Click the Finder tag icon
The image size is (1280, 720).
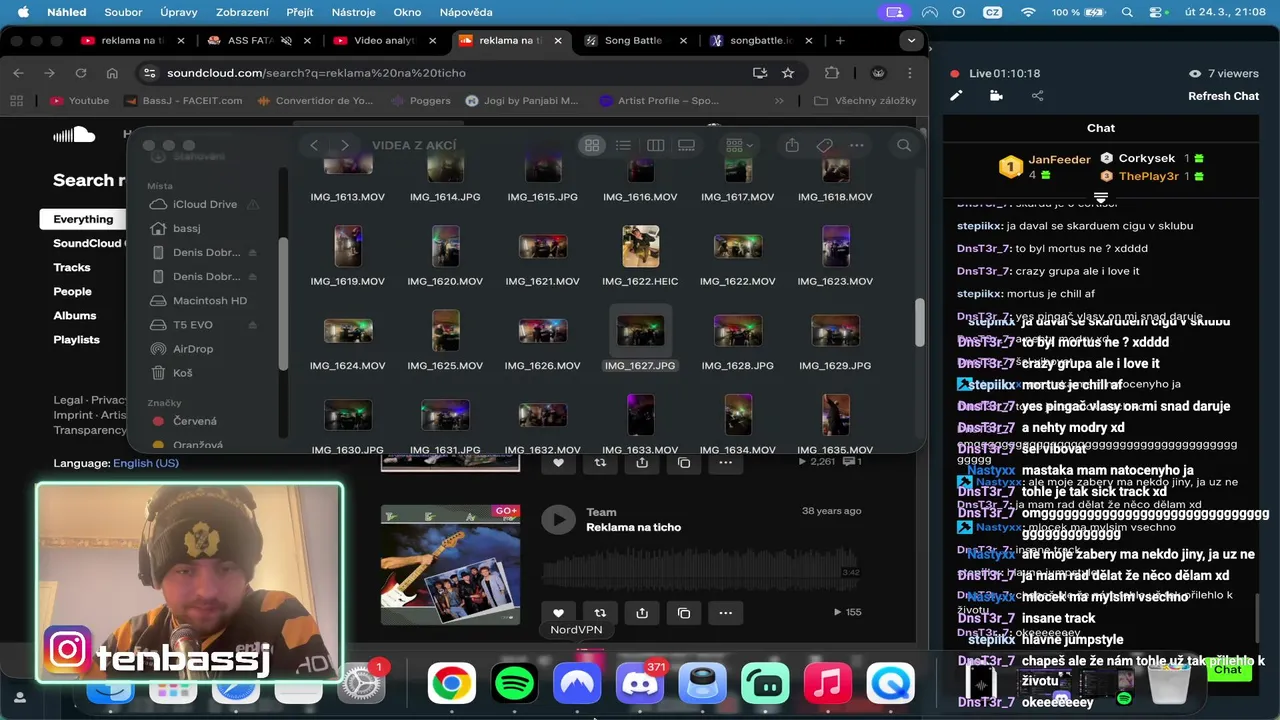[824, 145]
